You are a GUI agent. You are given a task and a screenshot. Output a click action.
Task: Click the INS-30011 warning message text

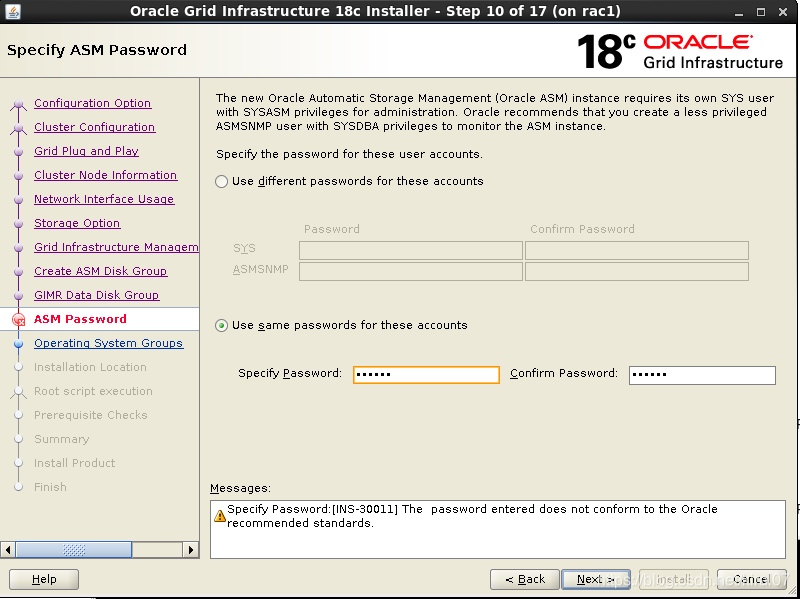tap(472, 516)
